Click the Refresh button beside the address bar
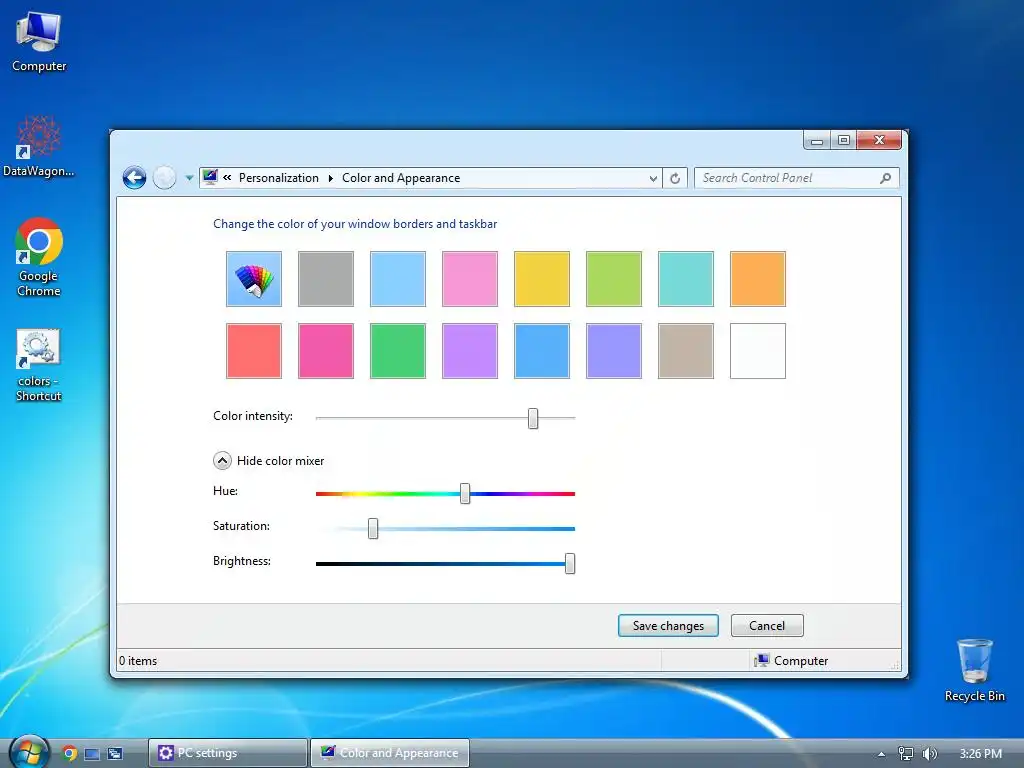Screen dimensions: 1024x768 pyautogui.click(x=675, y=178)
